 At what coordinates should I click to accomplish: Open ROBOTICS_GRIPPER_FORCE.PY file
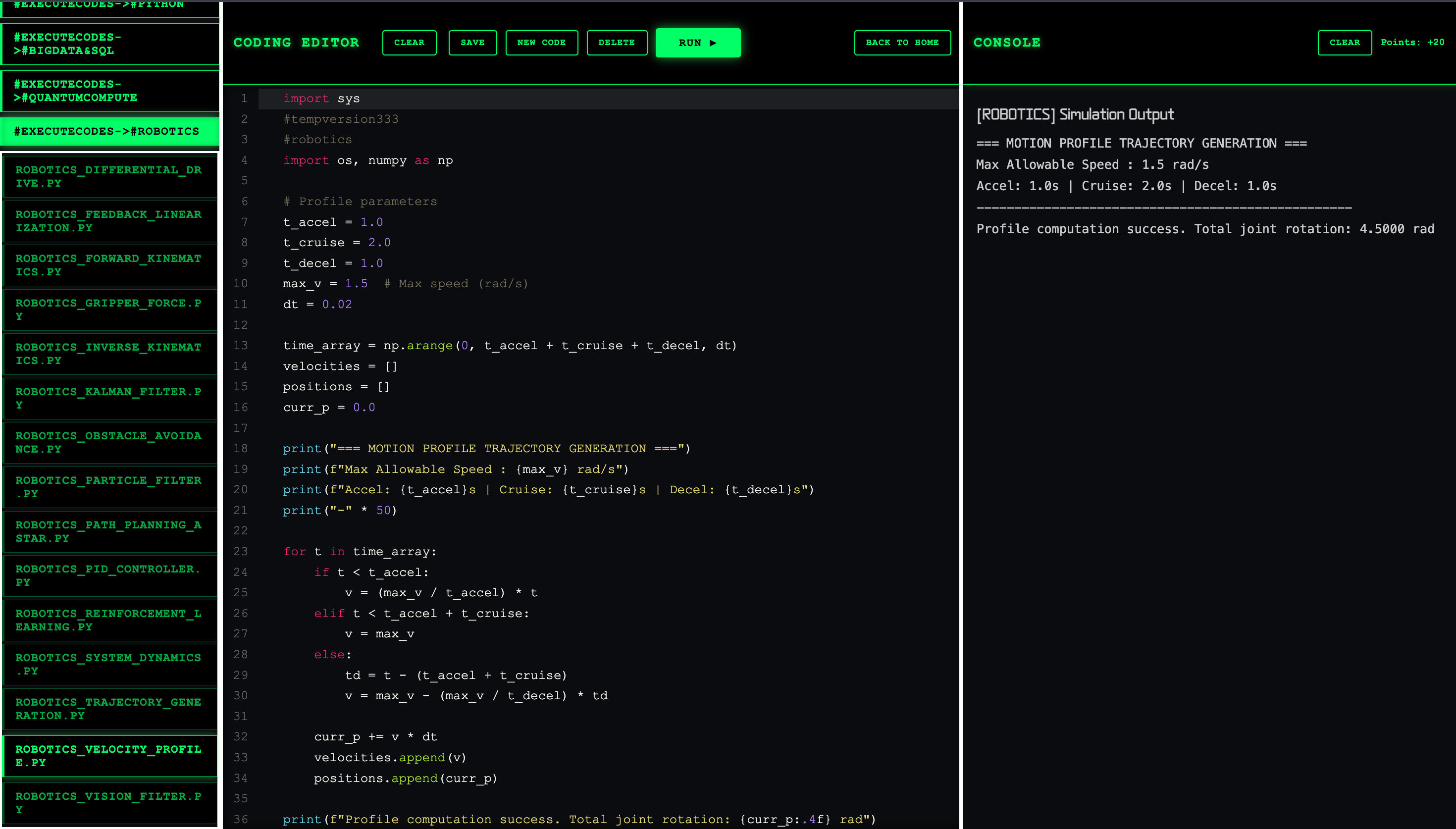tap(110, 310)
